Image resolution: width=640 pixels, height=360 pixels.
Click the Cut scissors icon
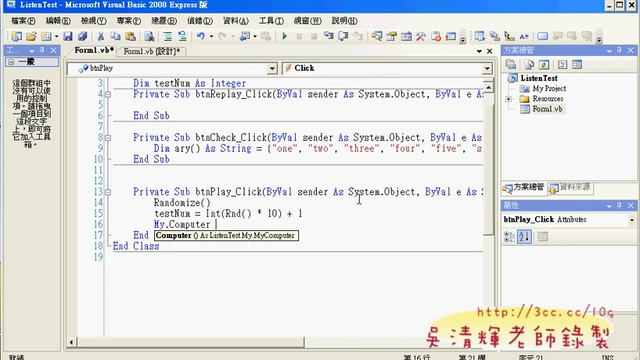(100, 36)
